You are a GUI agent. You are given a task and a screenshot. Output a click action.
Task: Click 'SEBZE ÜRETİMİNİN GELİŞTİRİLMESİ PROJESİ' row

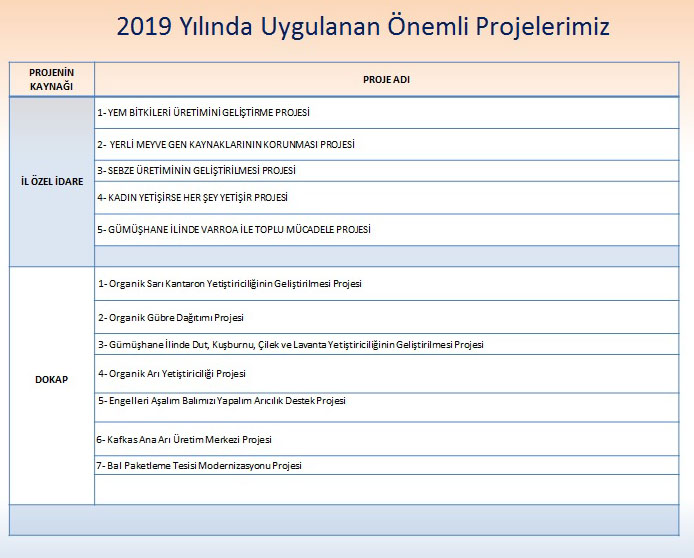(386, 171)
